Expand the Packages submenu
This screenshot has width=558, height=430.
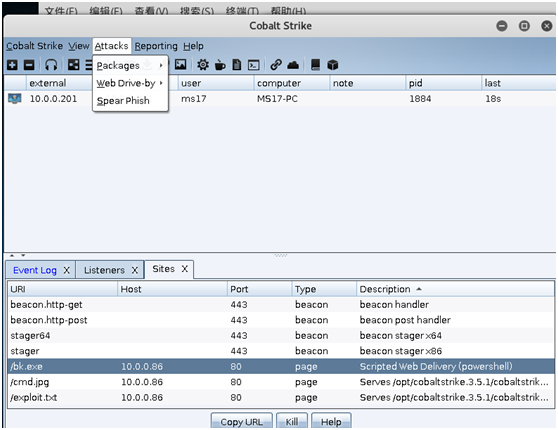[x=130, y=65]
